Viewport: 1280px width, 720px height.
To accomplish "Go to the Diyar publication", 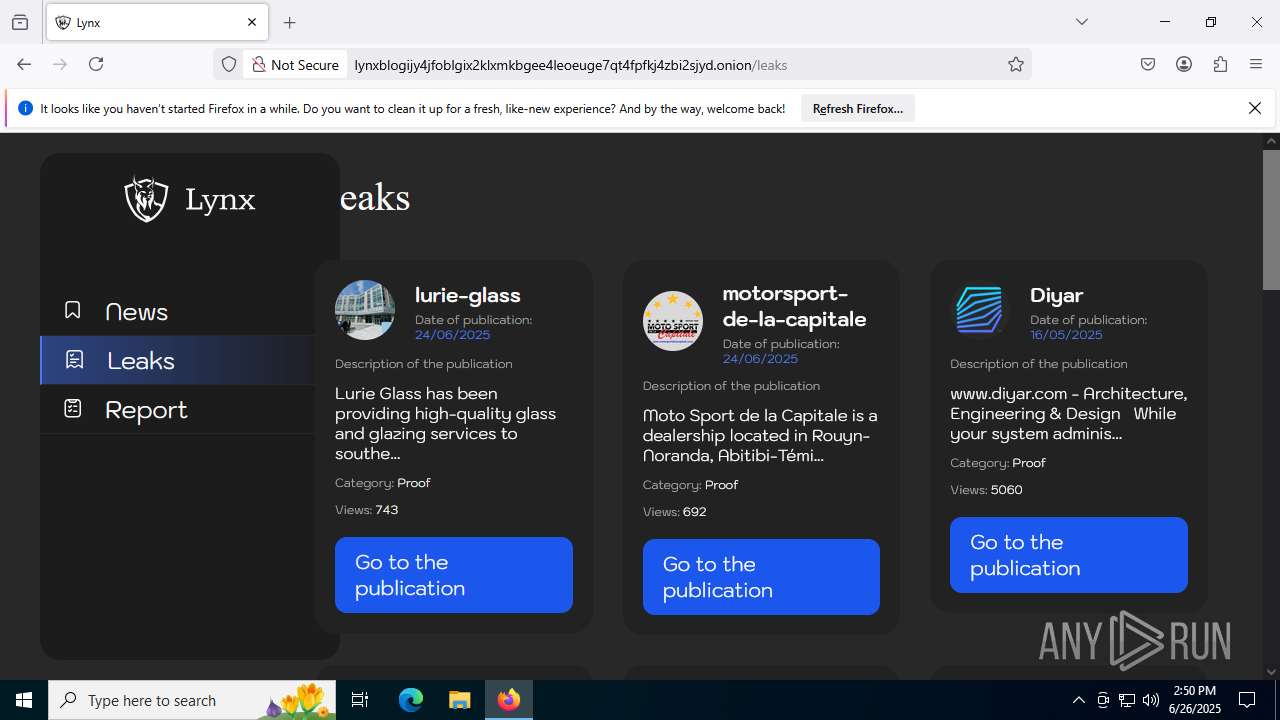I will pyautogui.click(x=1069, y=555).
